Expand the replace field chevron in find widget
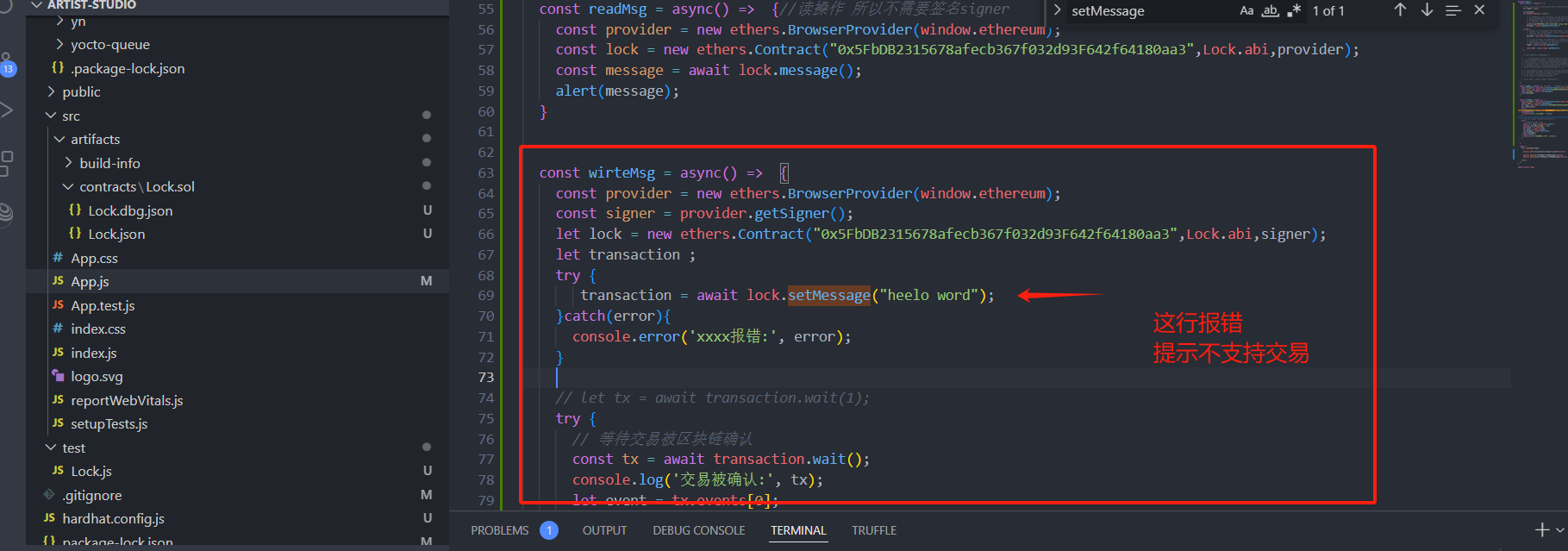 [x=1057, y=10]
